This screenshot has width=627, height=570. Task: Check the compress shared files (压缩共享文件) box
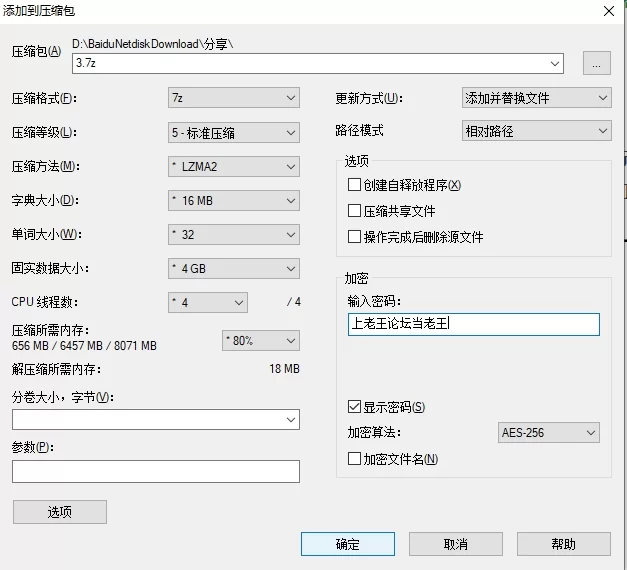click(354, 211)
